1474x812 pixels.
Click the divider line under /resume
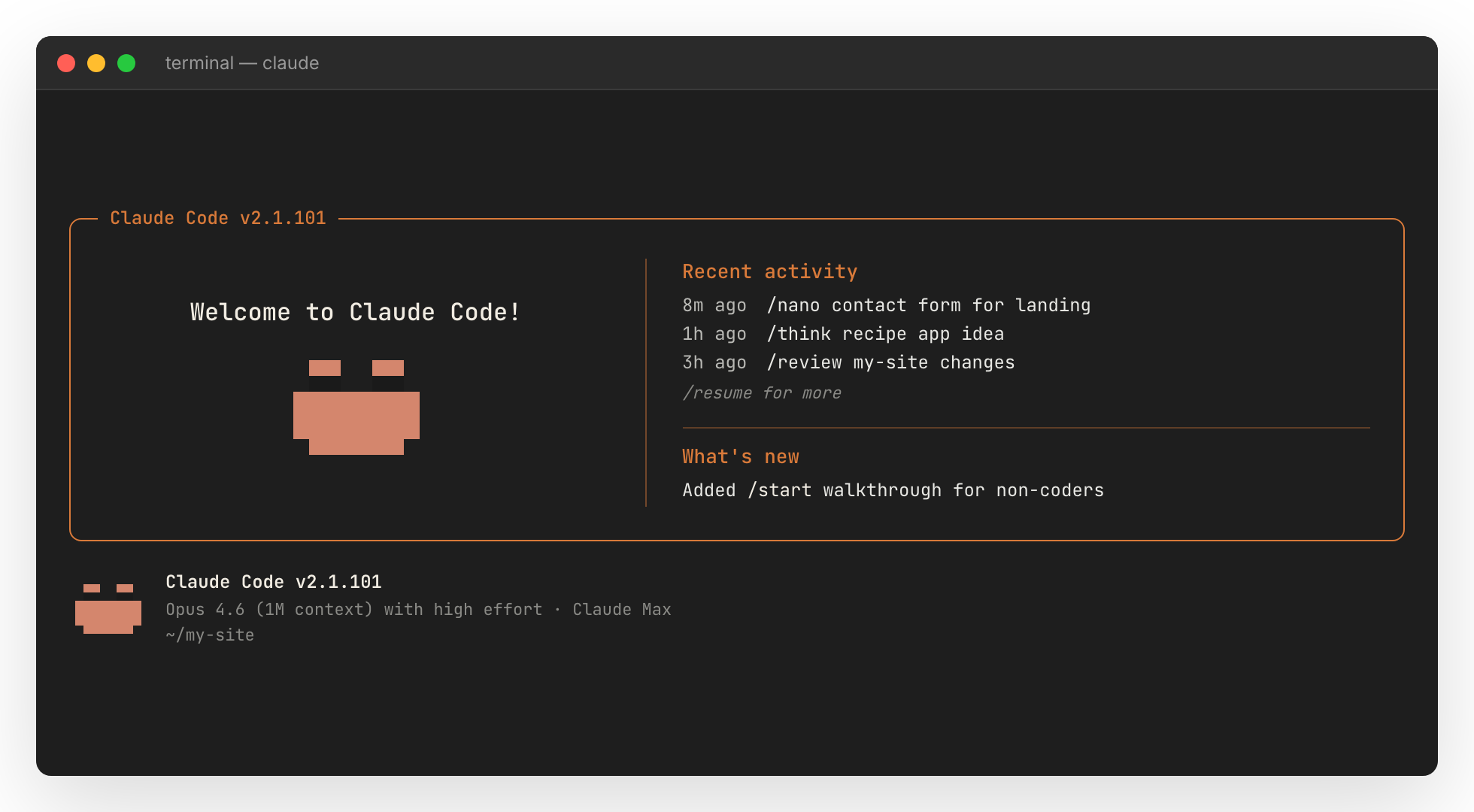1026,426
